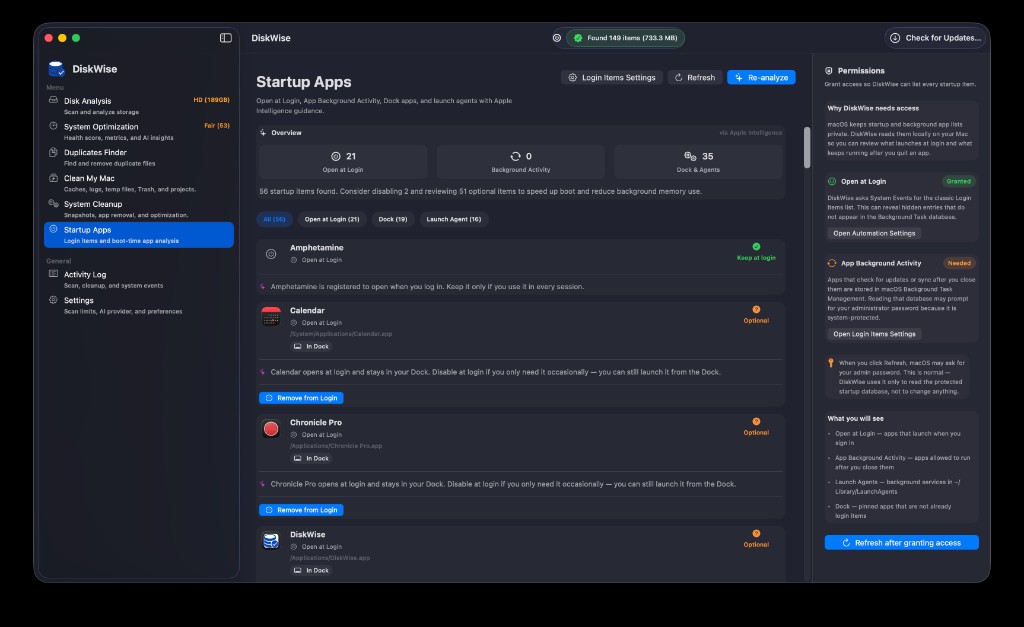Click the Activity Log list icon
Image resolution: width=1024 pixels, height=627 pixels.
click(x=54, y=274)
